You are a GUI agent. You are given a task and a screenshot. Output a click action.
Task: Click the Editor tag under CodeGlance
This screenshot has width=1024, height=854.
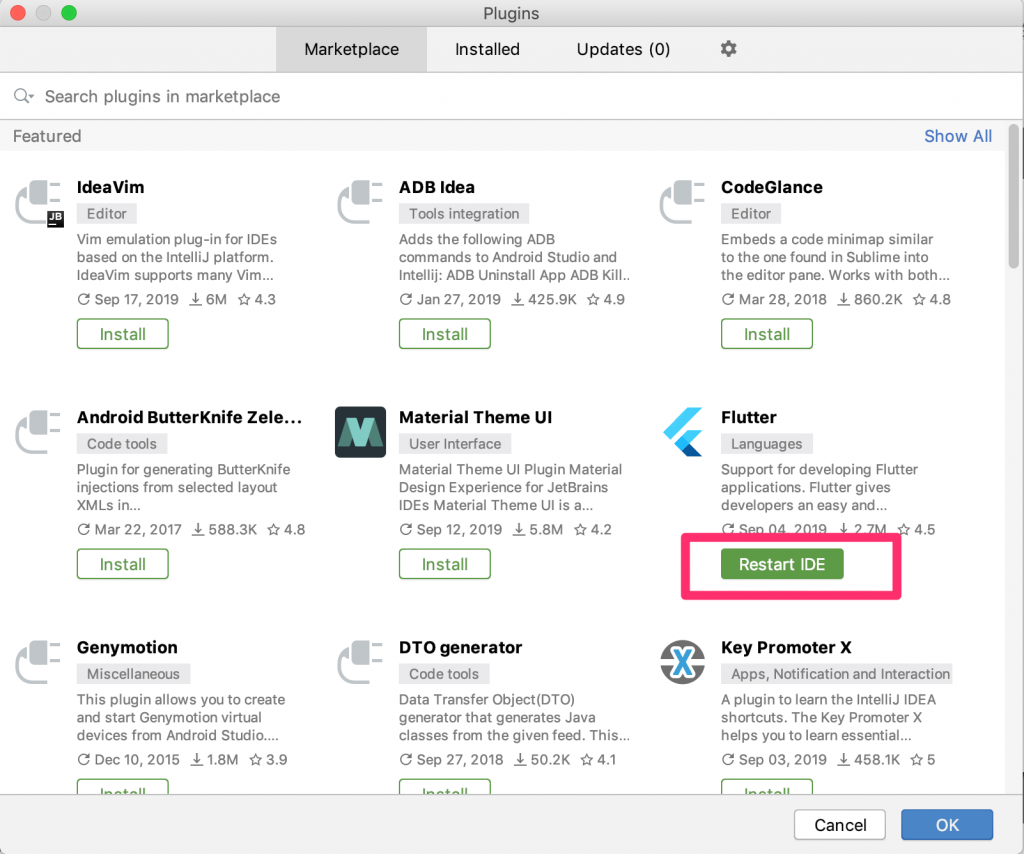[x=751, y=214]
